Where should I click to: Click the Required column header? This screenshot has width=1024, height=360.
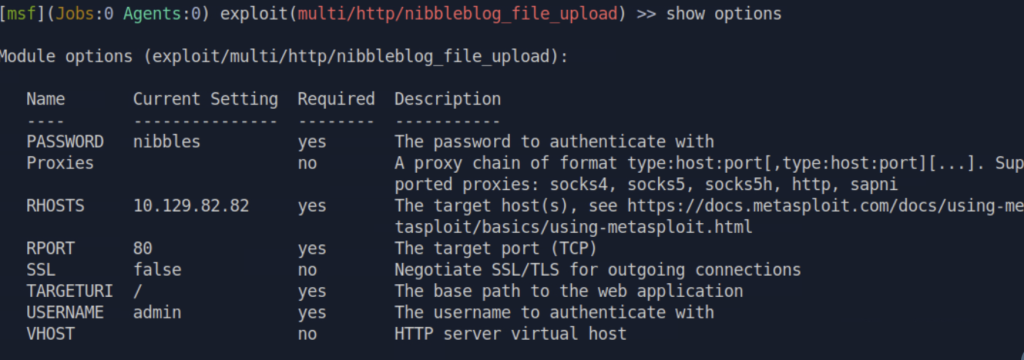click(x=336, y=99)
